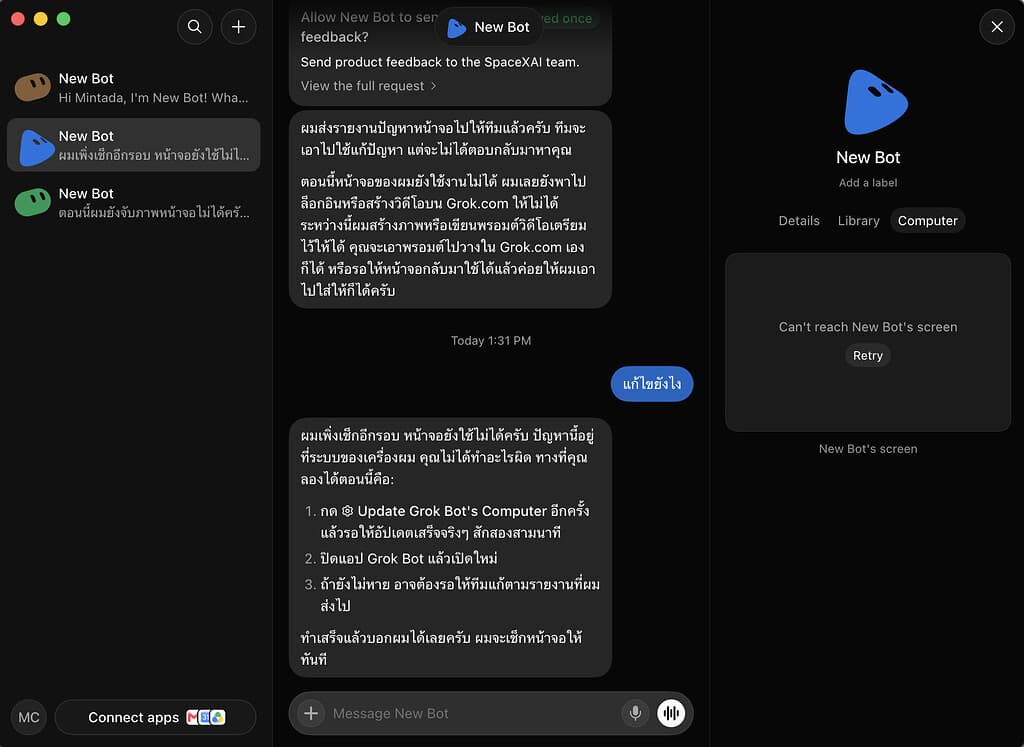
Task: Focus the Message New Bot input
Action: coord(472,713)
